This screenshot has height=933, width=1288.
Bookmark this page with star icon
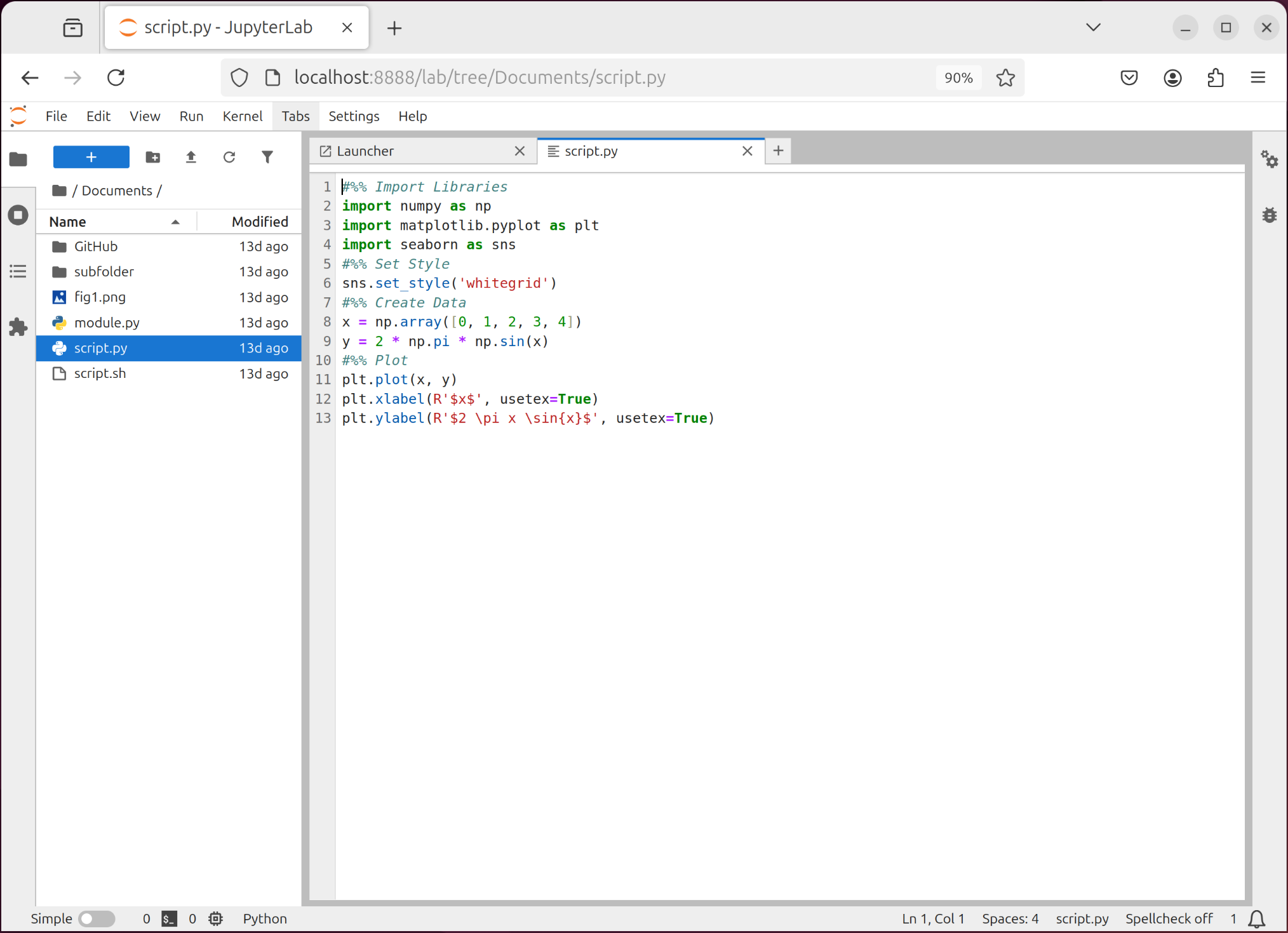coord(1005,77)
